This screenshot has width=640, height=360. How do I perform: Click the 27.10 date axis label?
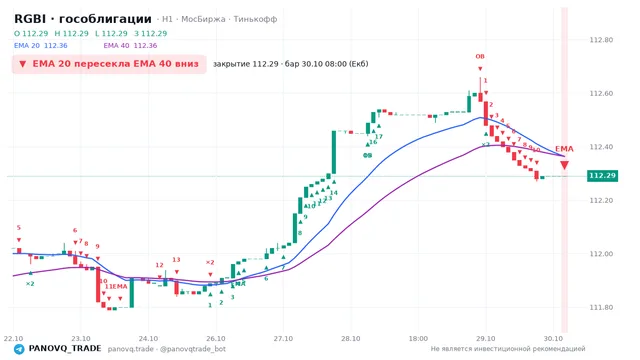coord(283,339)
